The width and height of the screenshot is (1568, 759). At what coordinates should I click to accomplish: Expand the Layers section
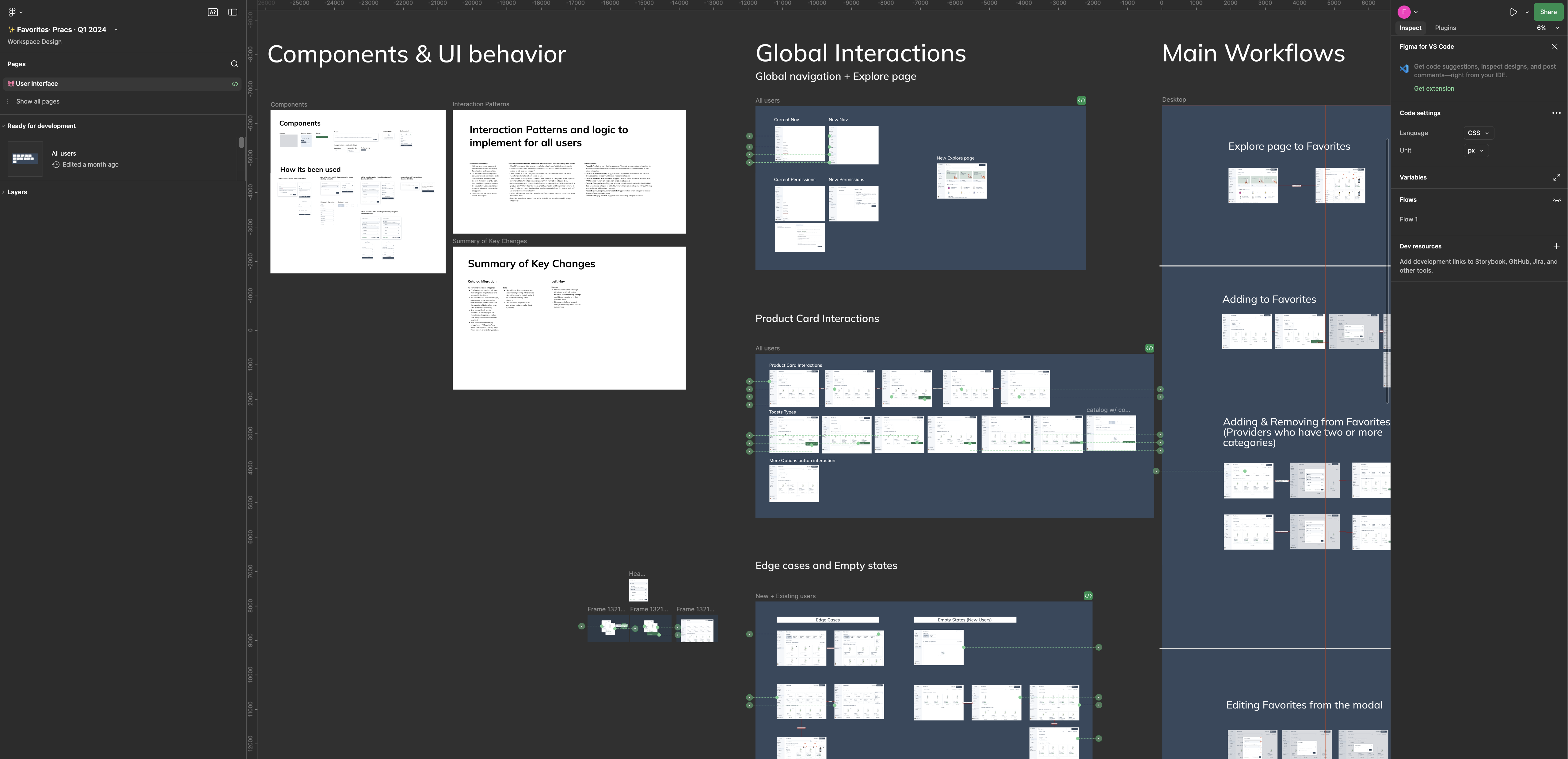(17, 192)
